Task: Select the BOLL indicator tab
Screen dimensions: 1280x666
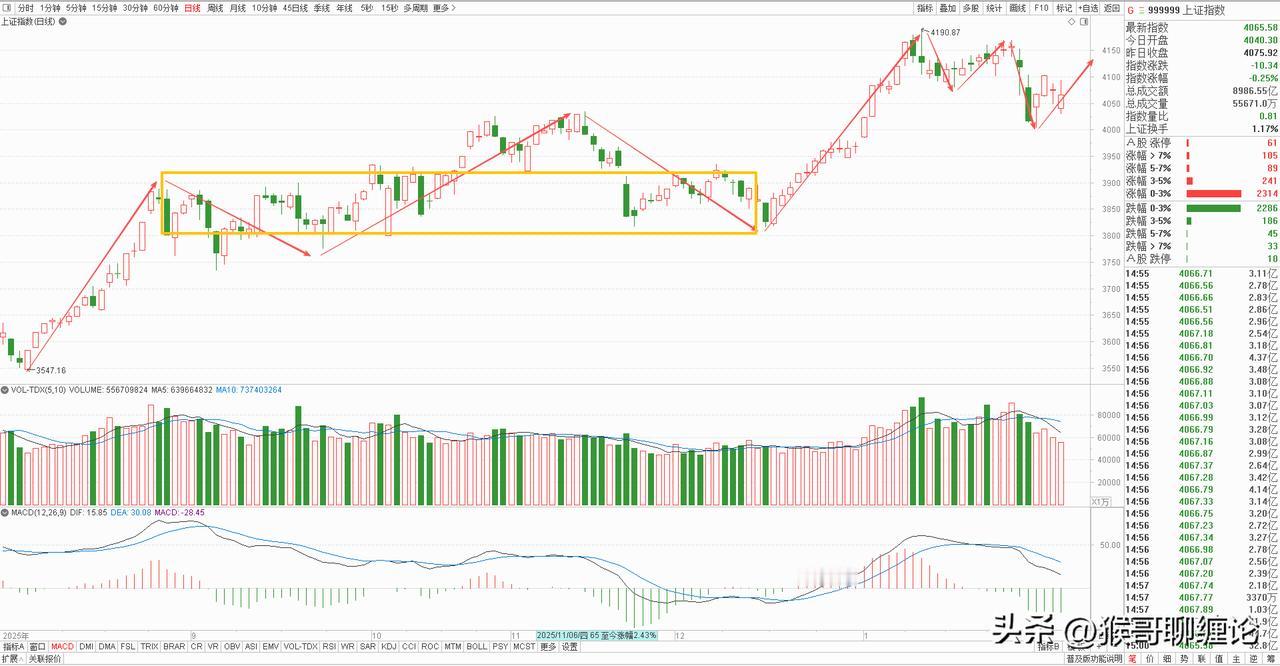Action: tap(475, 647)
